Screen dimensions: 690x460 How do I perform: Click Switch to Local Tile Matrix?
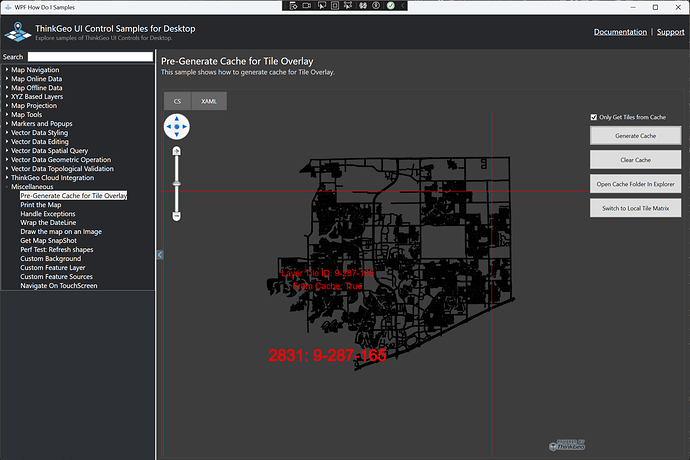(635, 208)
